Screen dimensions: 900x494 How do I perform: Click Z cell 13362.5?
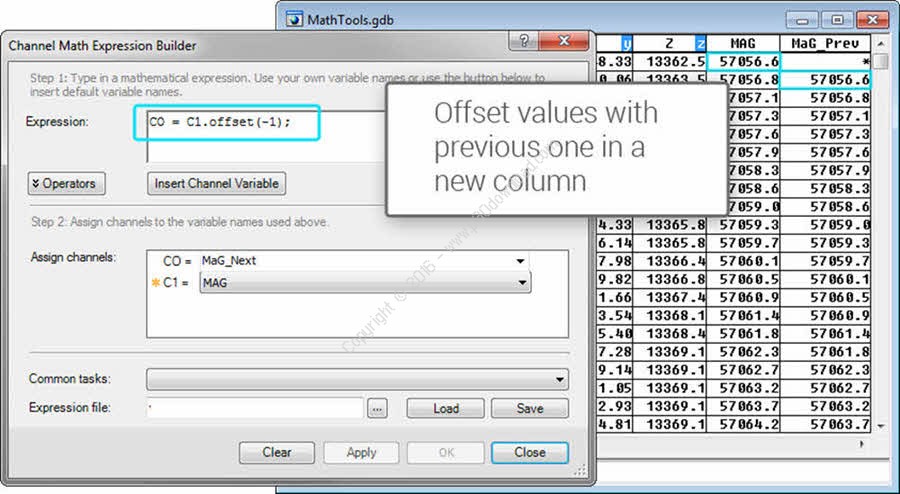(669, 61)
